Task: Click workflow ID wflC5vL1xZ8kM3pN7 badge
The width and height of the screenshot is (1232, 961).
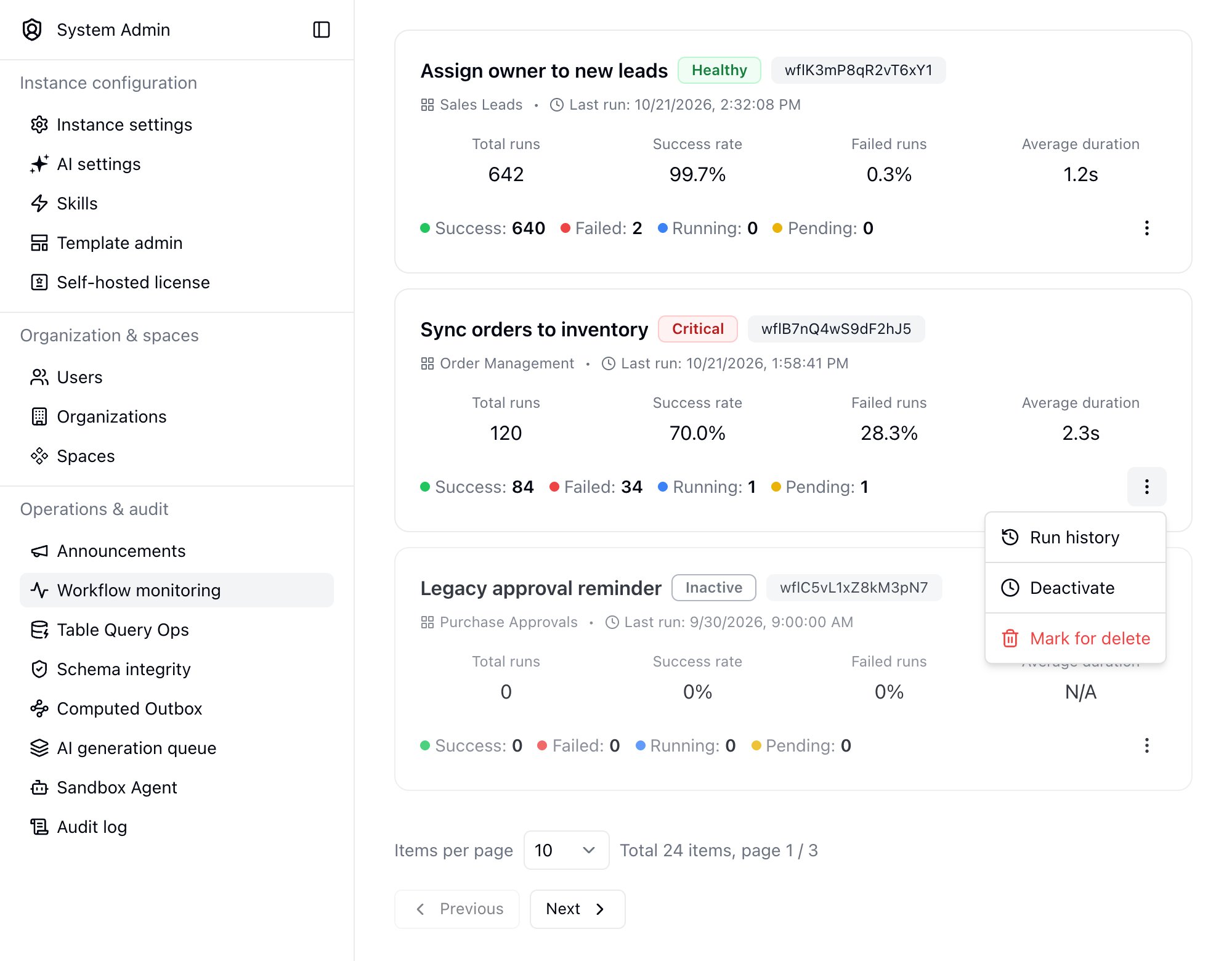Action: [854, 588]
